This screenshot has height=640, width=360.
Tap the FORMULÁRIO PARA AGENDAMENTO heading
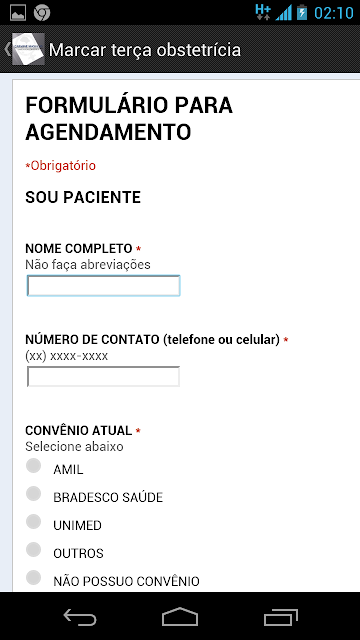tap(129, 119)
